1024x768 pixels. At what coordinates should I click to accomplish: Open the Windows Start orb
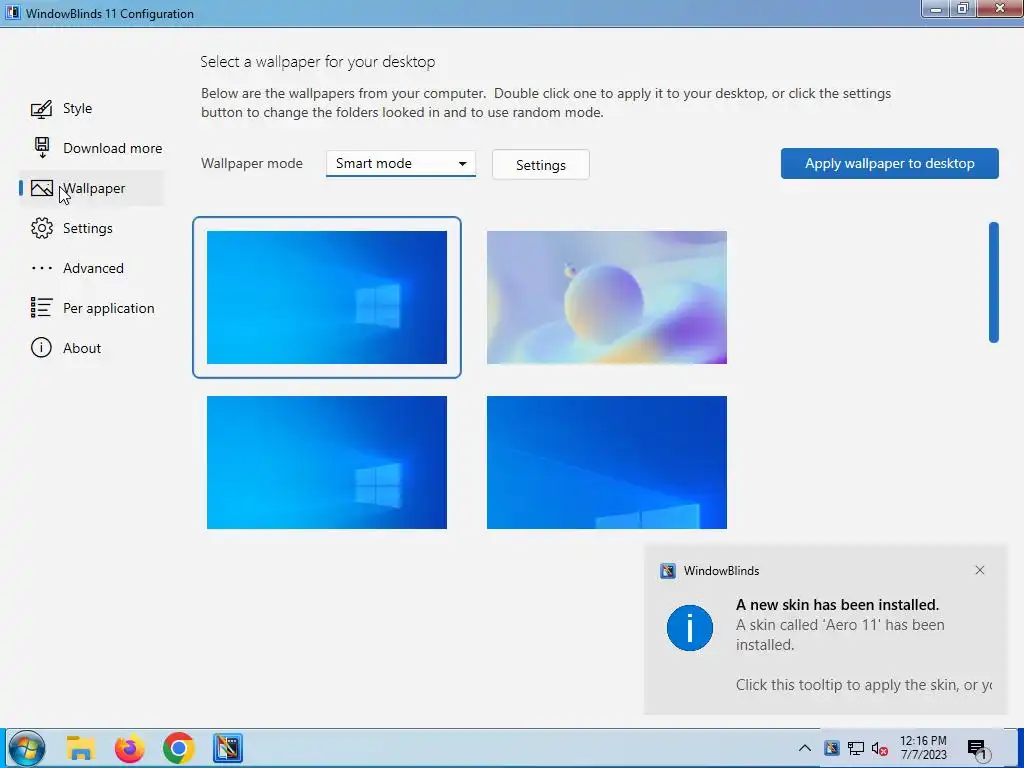tap(27, 748)
